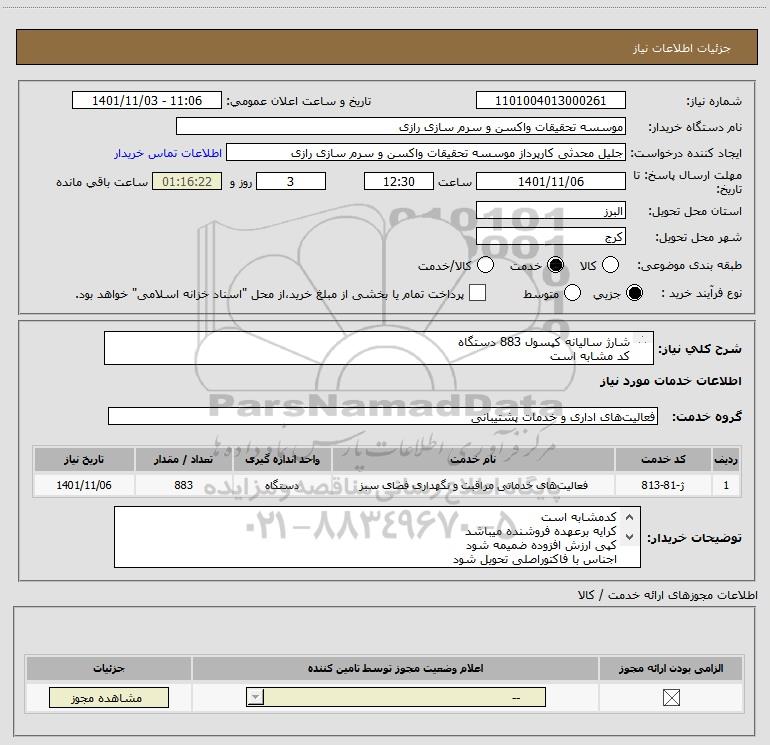Click the service code cell ژ-81-813
Screen dimensions: 770x745
tap(663, 485)
